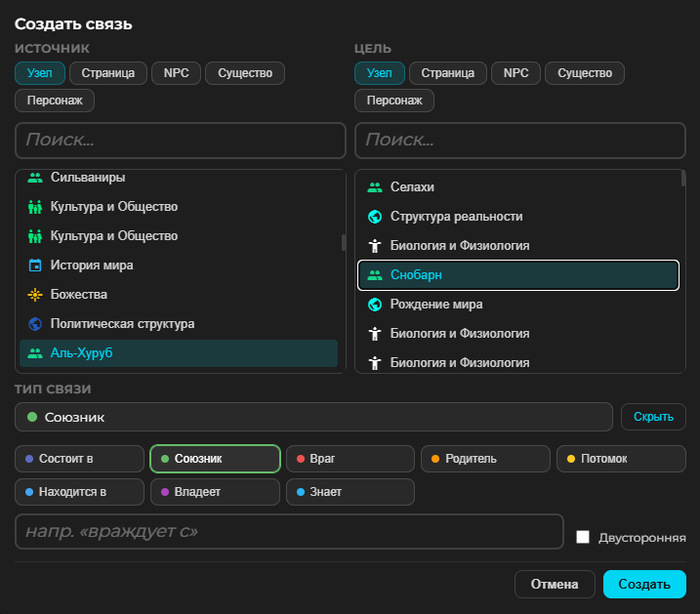Select source type Существо
Screen dimensions: 700x614
[x=245, y=73]
